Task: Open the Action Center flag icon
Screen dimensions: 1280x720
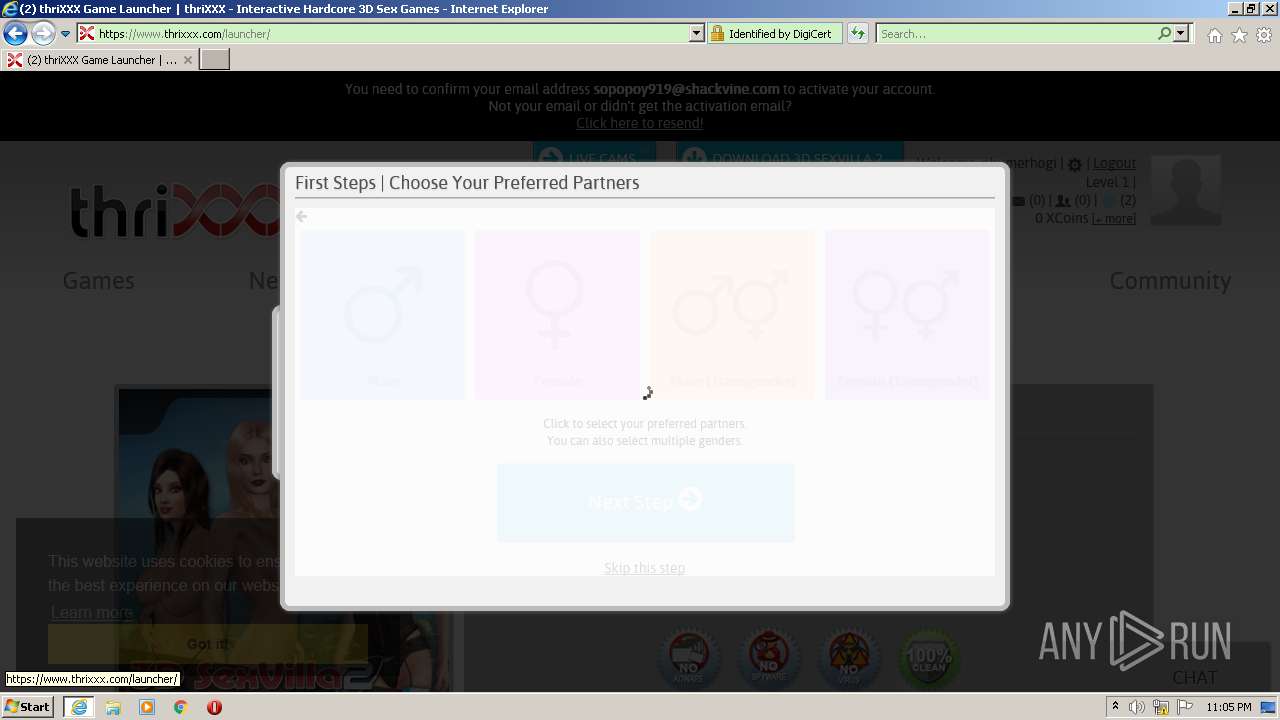Action: pyautogui.click(x=1185, y=707)
